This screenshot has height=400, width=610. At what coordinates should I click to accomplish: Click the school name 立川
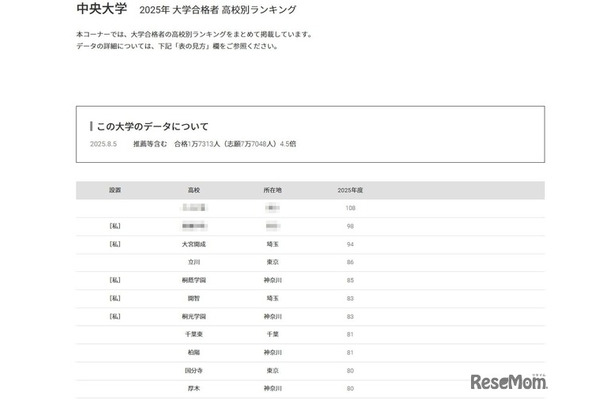pos(194,262)
